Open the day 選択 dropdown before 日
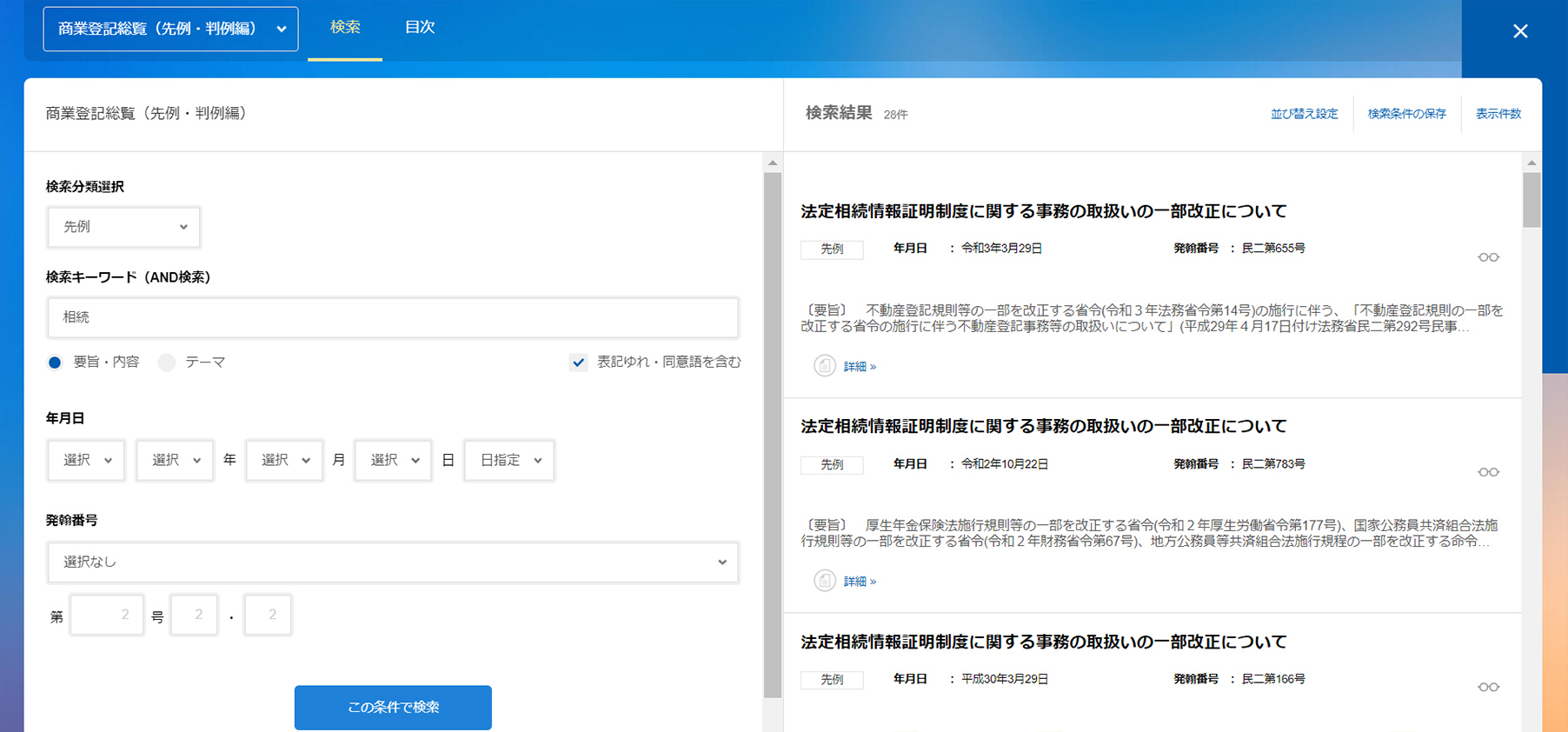 coord(393,460)
